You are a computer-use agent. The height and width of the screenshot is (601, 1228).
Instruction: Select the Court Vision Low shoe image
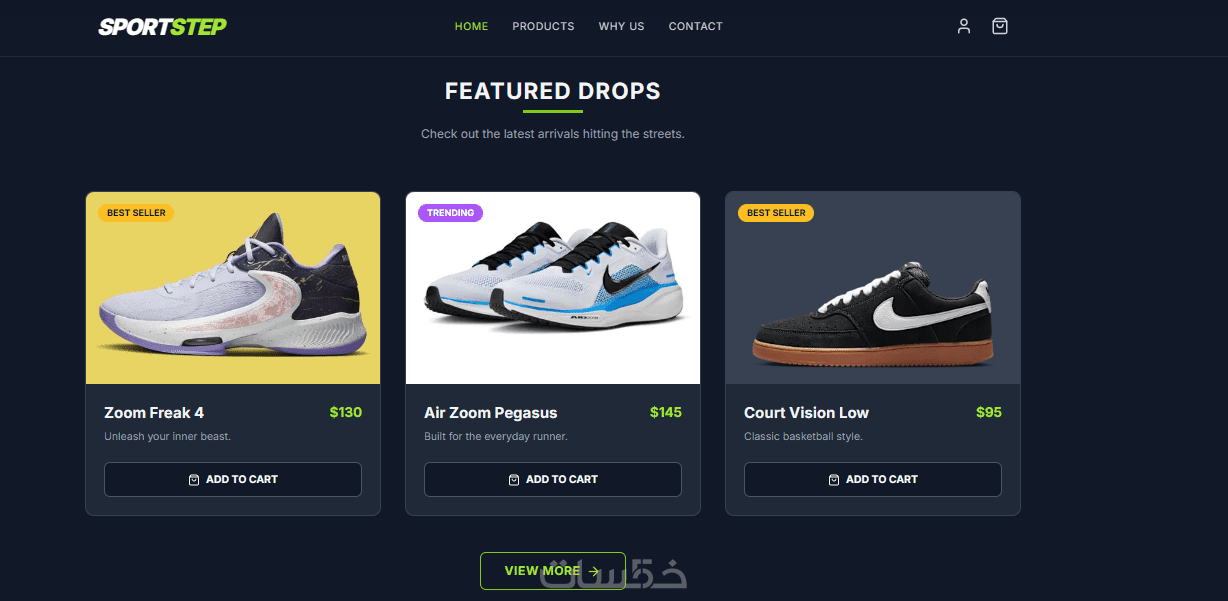(x=873, y=288)
